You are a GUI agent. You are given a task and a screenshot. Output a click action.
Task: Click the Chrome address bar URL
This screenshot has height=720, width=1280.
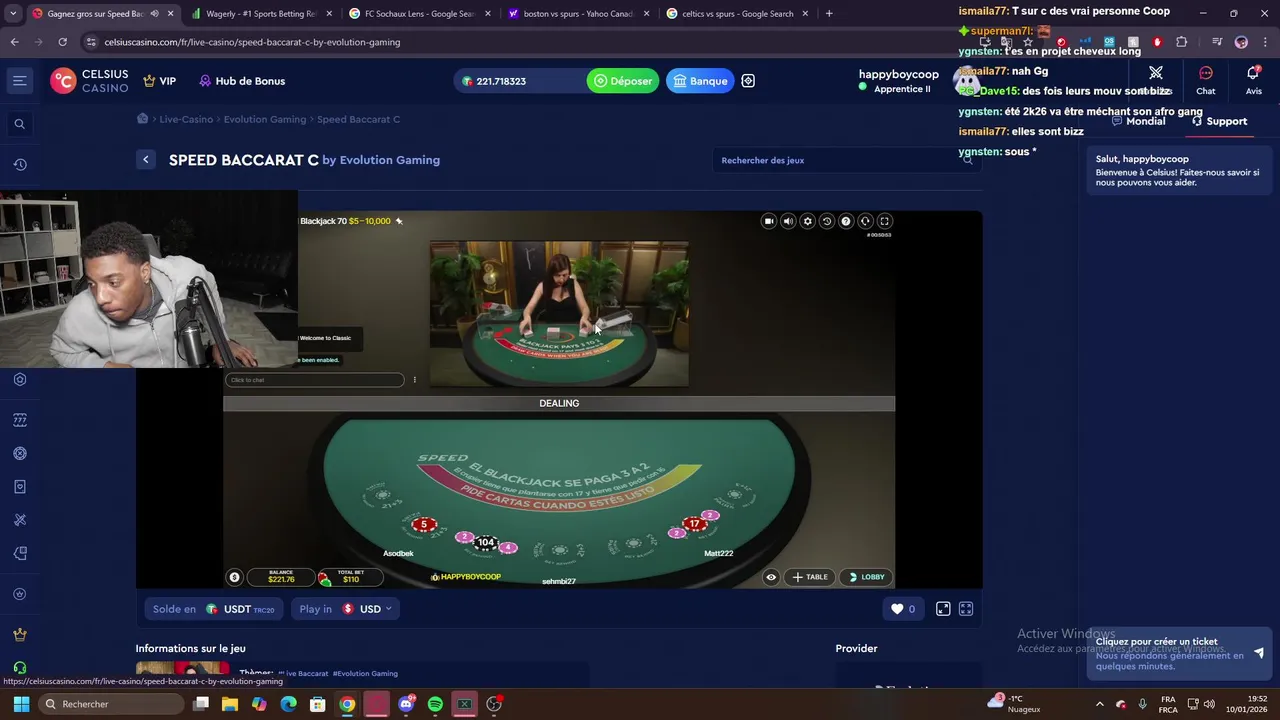pos(252,42)
